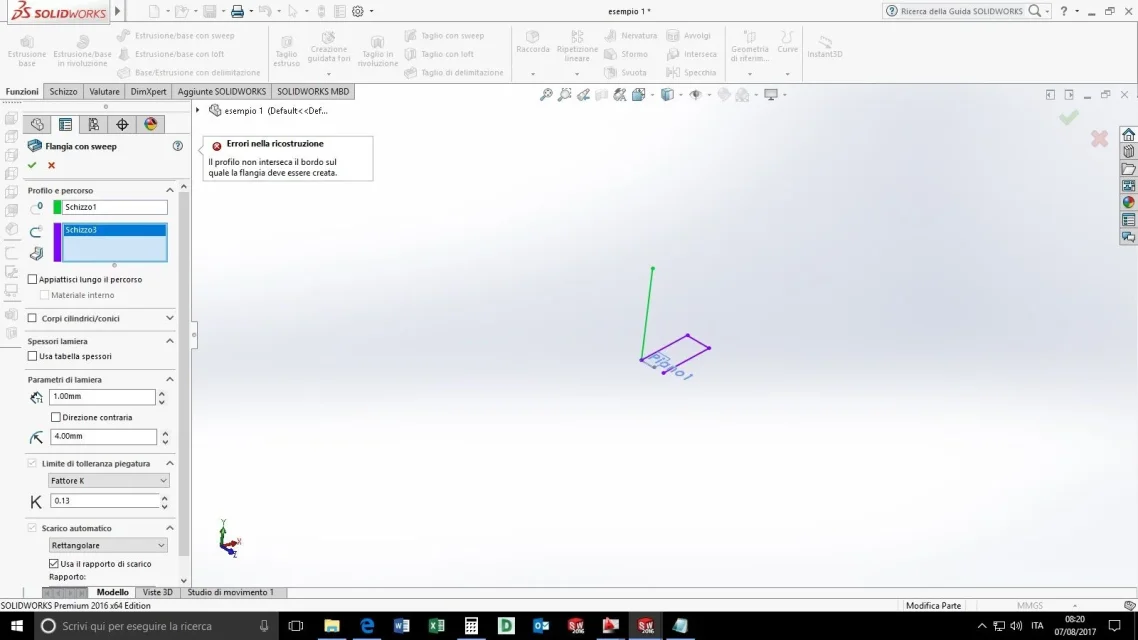The width and height of the screenshot is (1138, 640).
Task: Click the 4.00mm bend radius field
Action: (x=103, y=437)
